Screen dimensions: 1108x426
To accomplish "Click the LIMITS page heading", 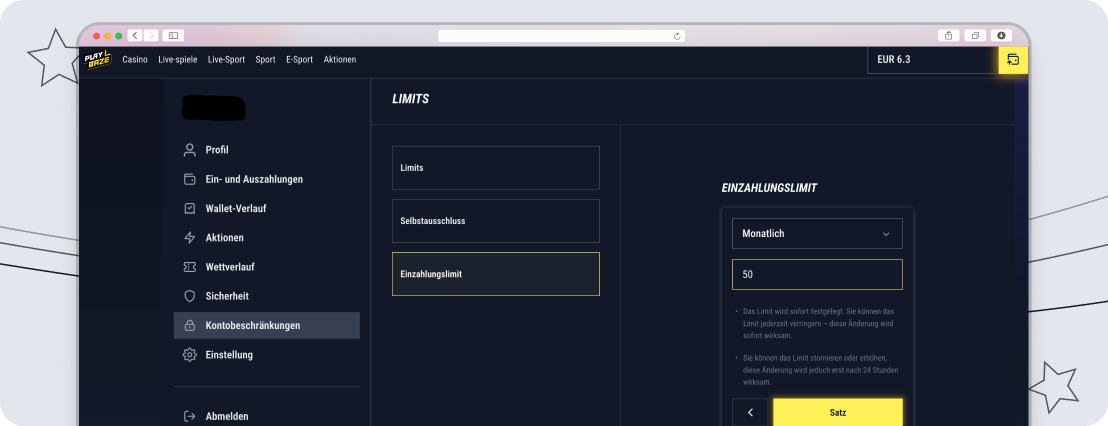I will click(411, 100).
